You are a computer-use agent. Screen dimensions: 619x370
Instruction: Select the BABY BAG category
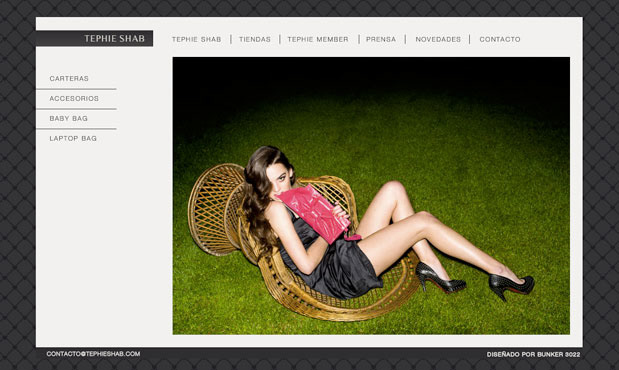[68, 118]
